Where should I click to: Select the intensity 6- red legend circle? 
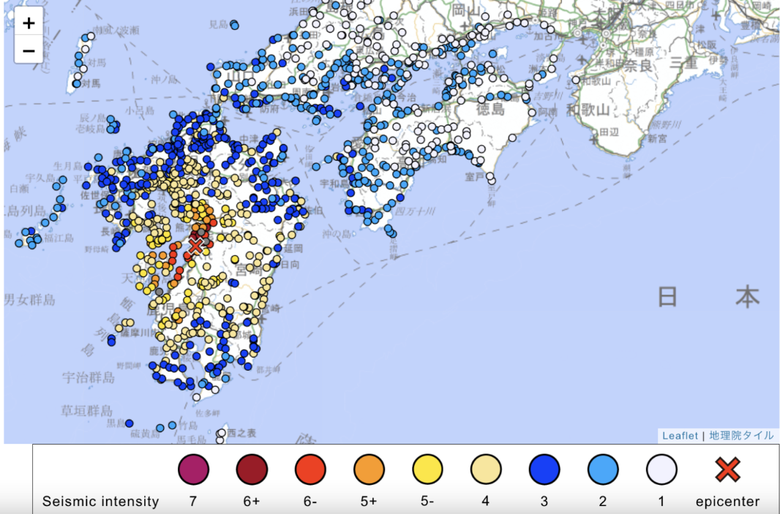click(310, 469)
